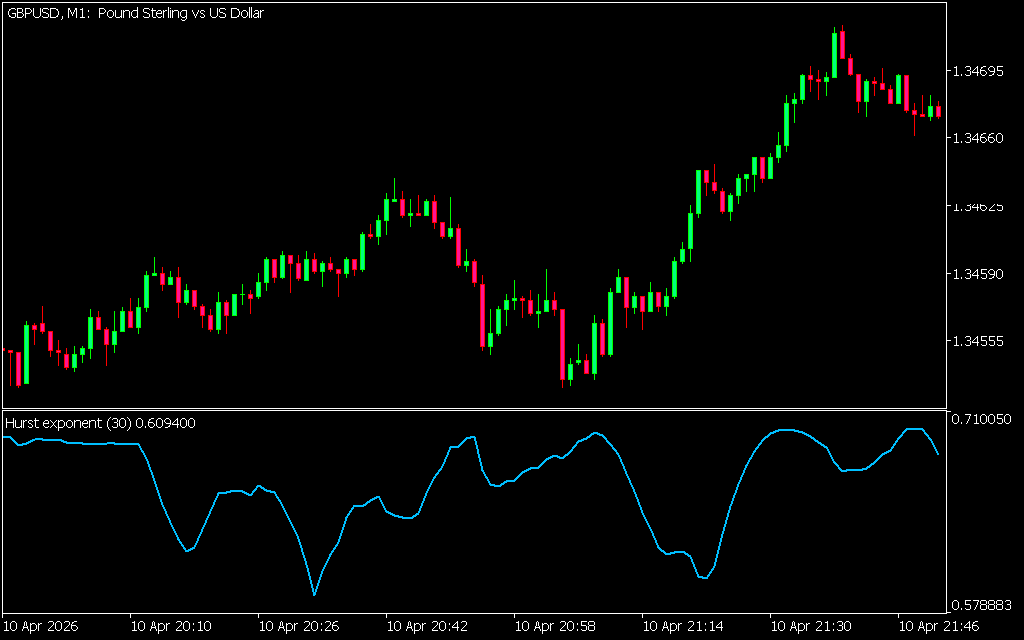The image size is (1024, 640).
Task: Click the lowest trough of the Hurst line
Action: (x=314, y=594)
